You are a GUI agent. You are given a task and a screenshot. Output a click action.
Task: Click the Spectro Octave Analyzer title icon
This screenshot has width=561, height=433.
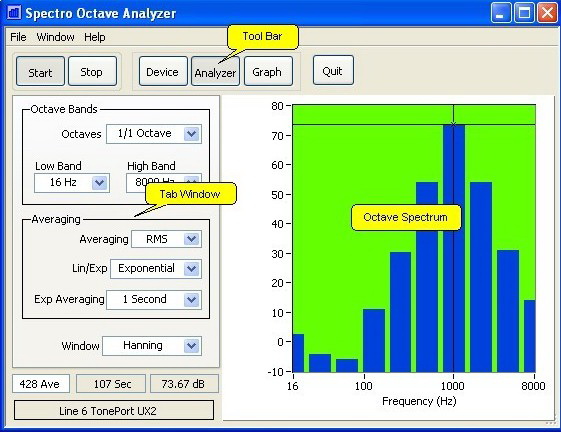tap(14, 13)
